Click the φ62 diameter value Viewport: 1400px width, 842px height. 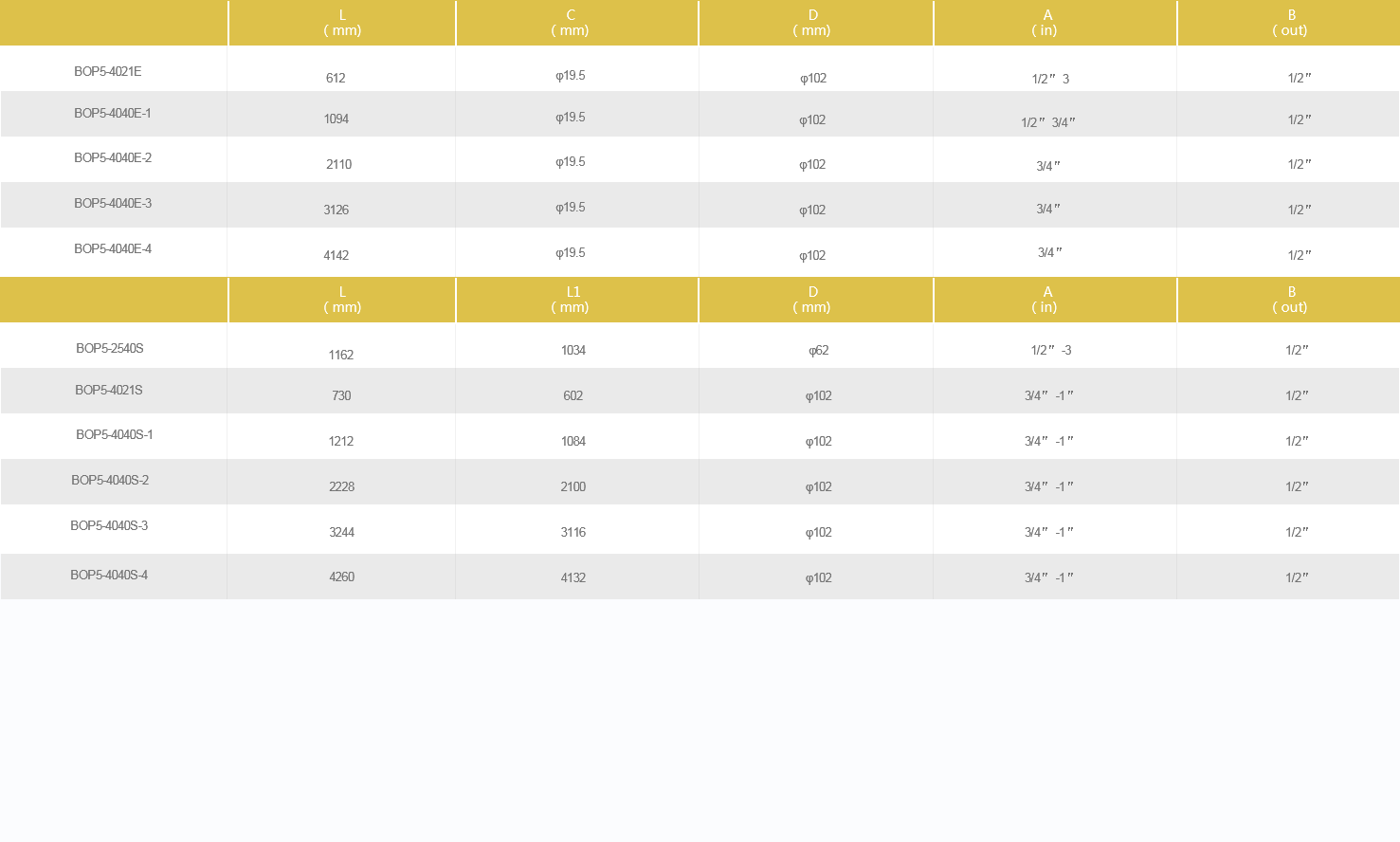tap(818, 351)
